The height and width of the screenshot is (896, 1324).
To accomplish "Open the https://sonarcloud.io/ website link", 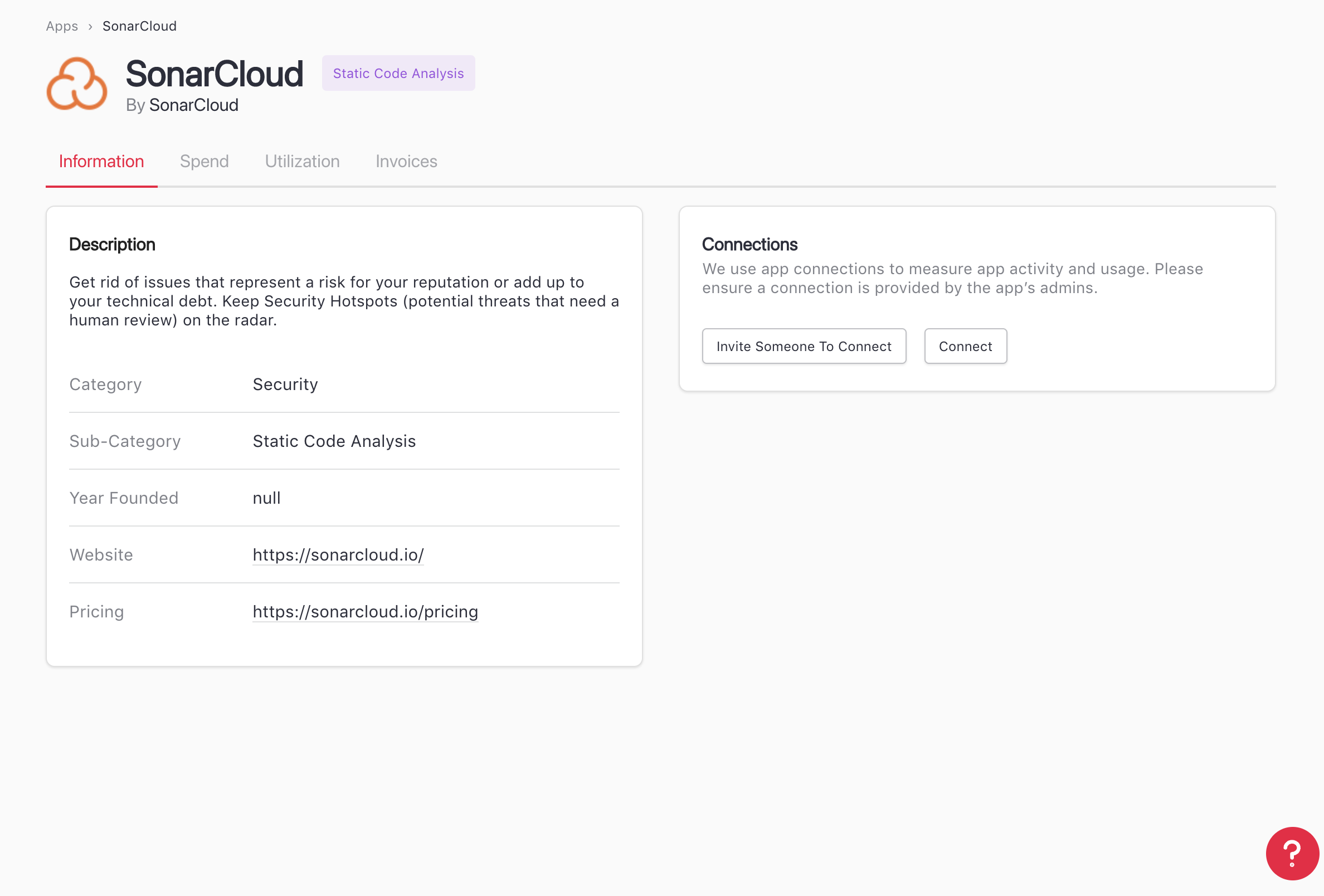I will (338, 554).
